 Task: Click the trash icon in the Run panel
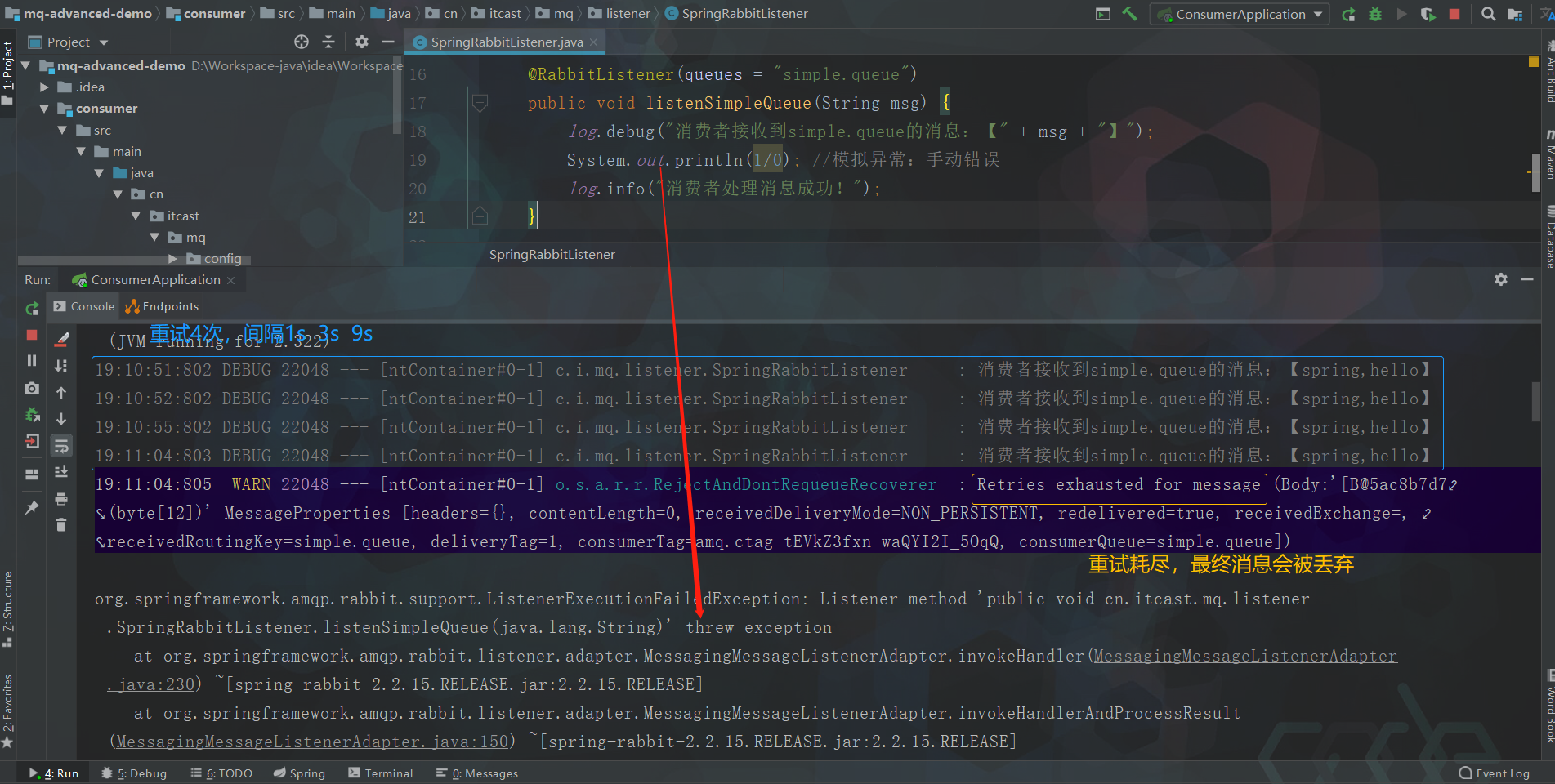61,525
